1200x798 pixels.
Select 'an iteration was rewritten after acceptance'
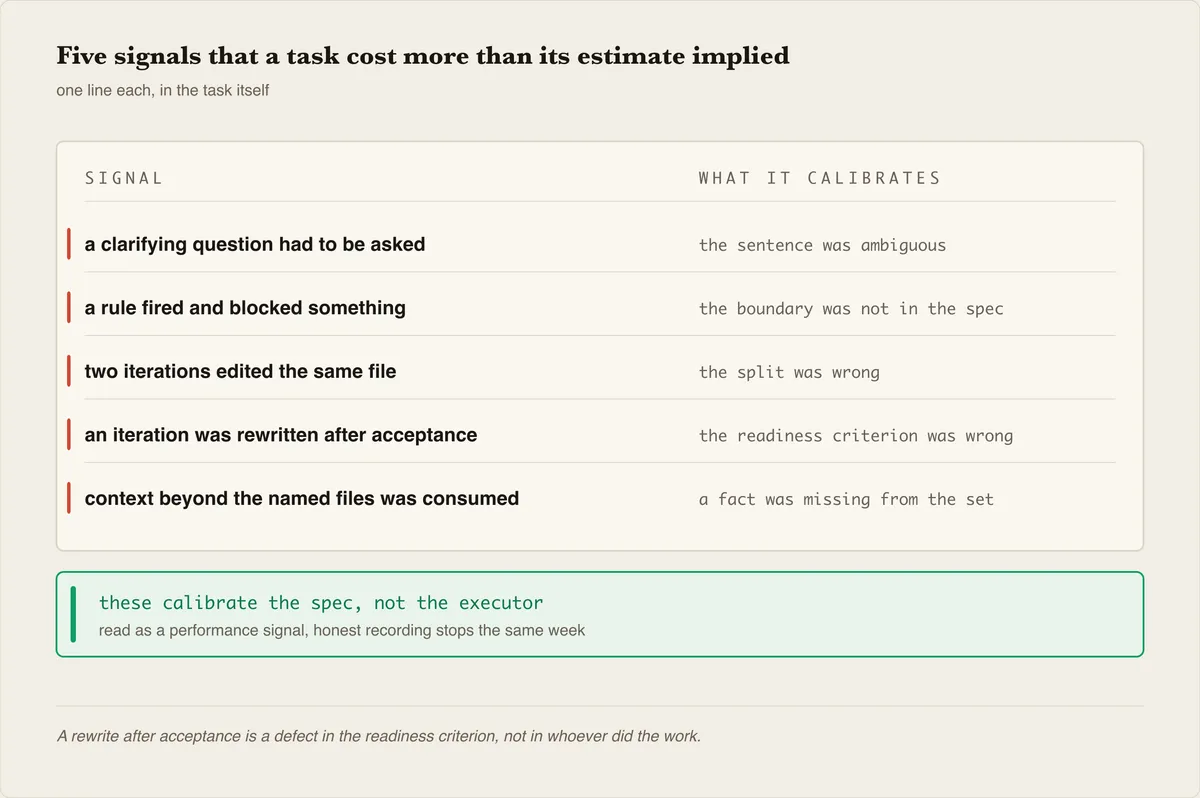pyautogui.click(x=281, y=435)
